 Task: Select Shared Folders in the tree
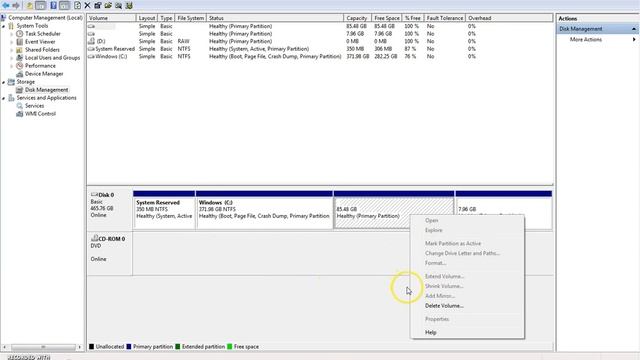[42, 50]
